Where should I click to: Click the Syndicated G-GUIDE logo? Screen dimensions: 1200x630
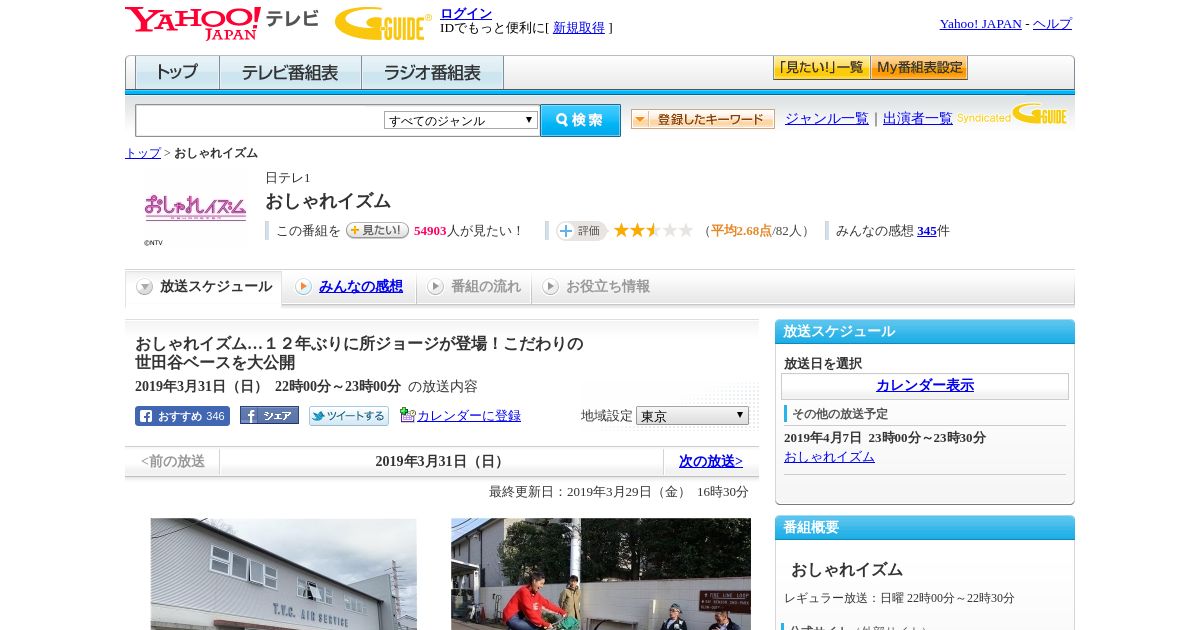point(1012,114)
